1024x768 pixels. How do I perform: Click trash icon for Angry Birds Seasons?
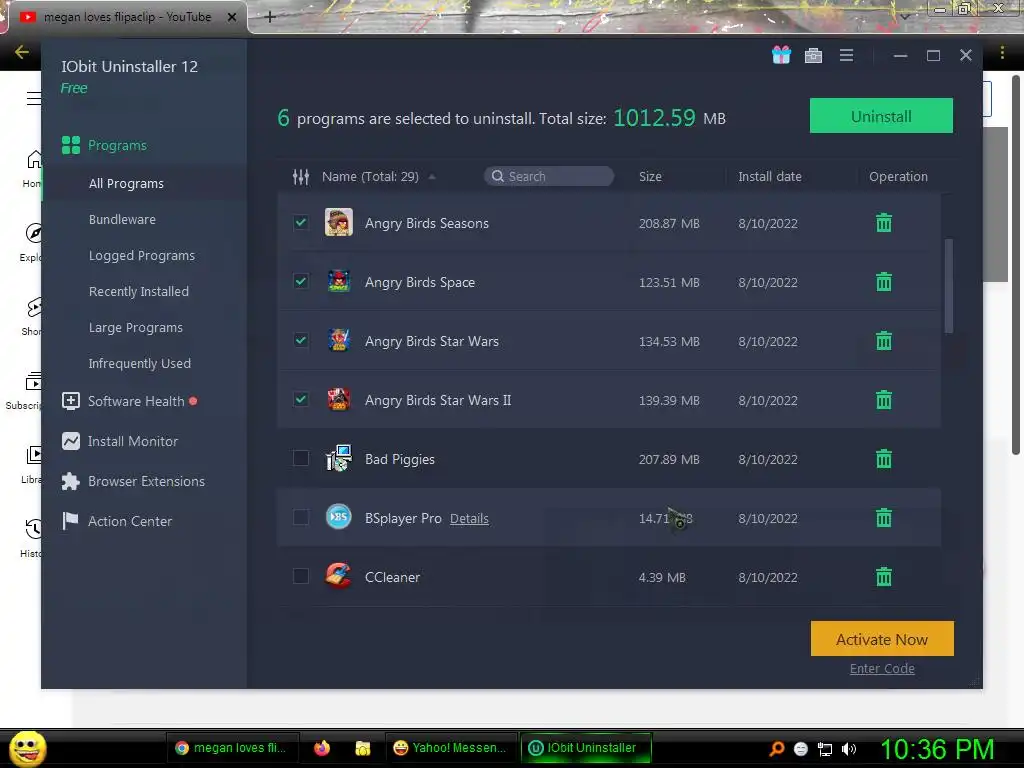(x=884, y=223)
